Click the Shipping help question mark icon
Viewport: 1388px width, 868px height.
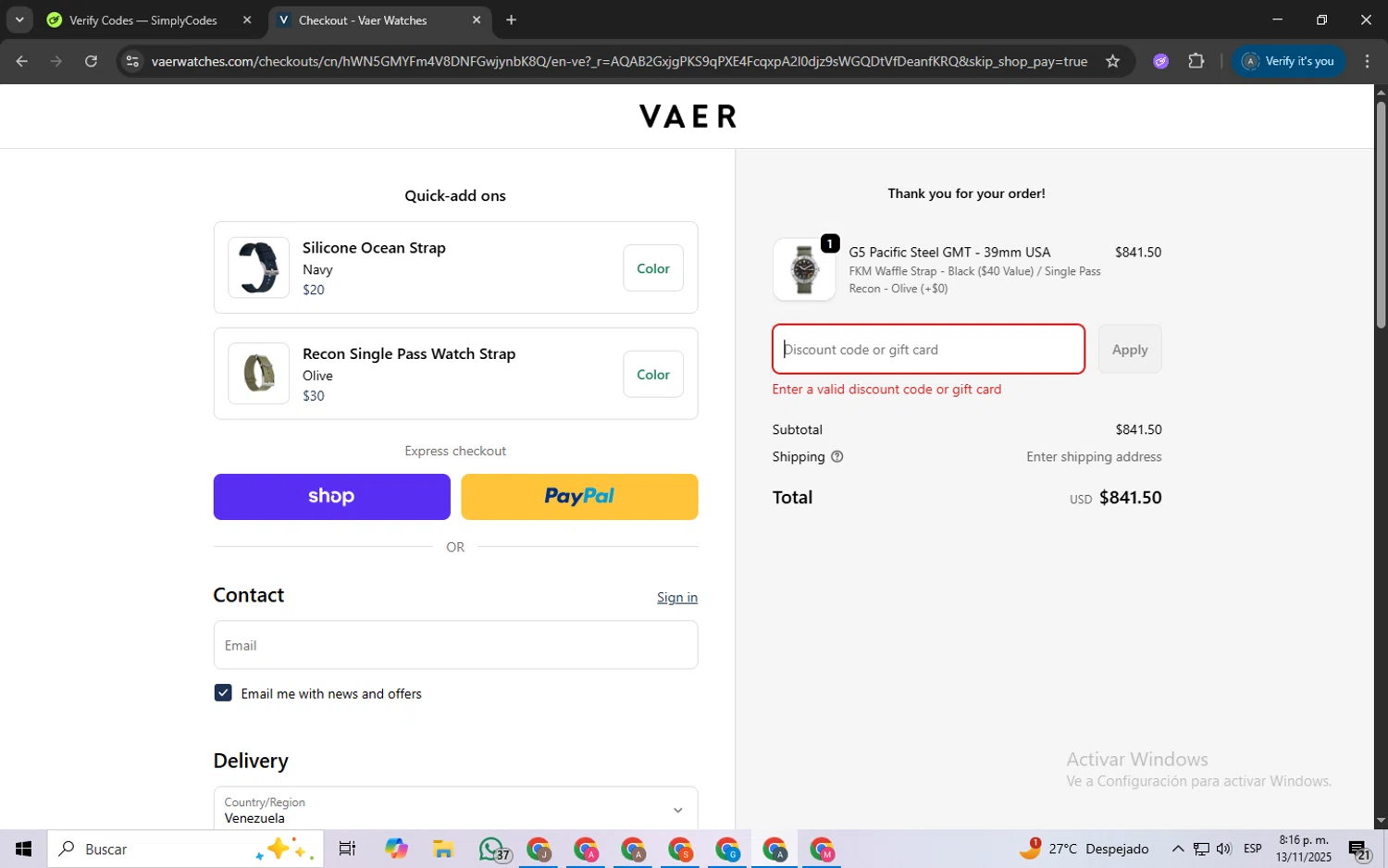pyautogui.click(x=837, y=456)
